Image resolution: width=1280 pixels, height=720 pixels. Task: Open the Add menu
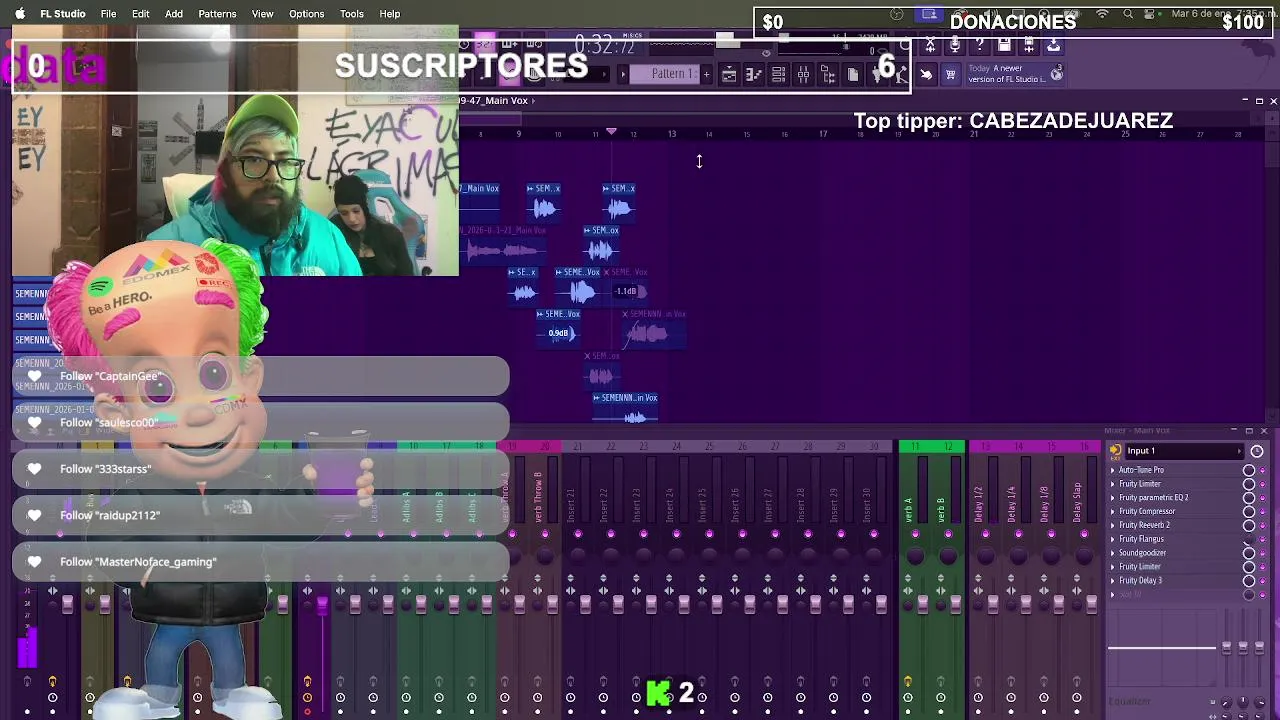[174, 14]
